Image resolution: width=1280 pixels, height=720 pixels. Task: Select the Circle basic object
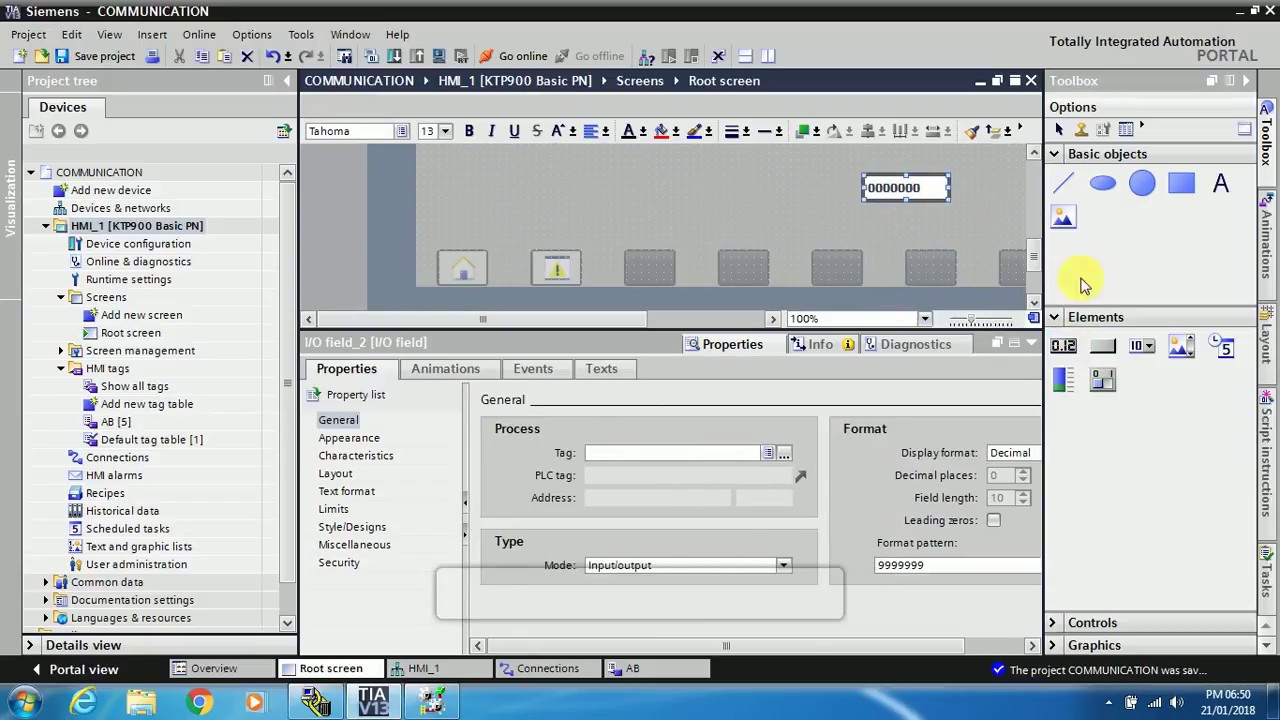coord(1142,183)
